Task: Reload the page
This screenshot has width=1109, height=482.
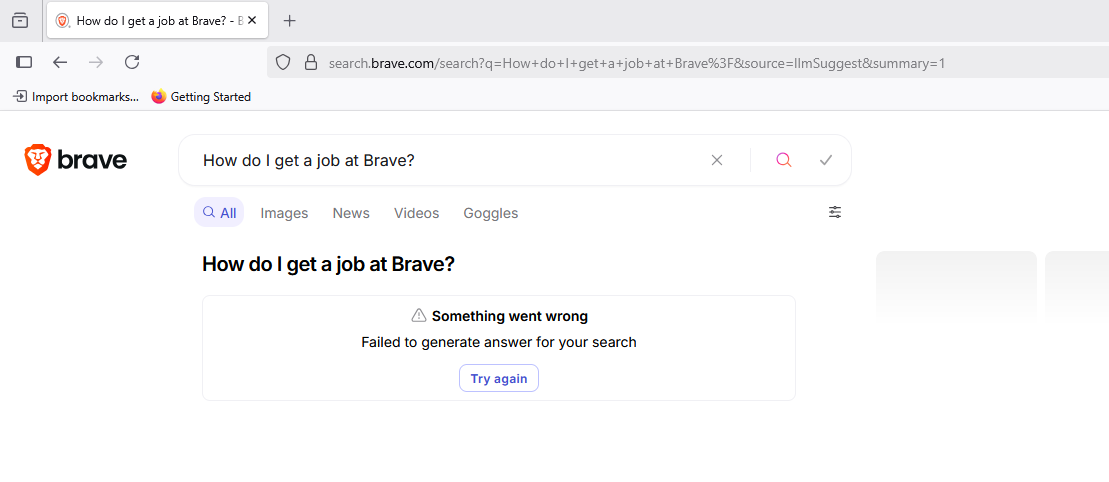Action: [x=132, y=62]
